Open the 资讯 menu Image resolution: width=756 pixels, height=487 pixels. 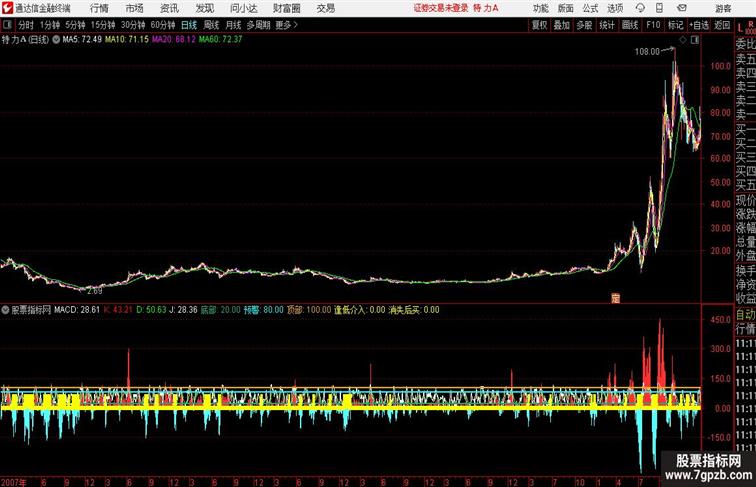pyautogui.click(x=169, y=8)
